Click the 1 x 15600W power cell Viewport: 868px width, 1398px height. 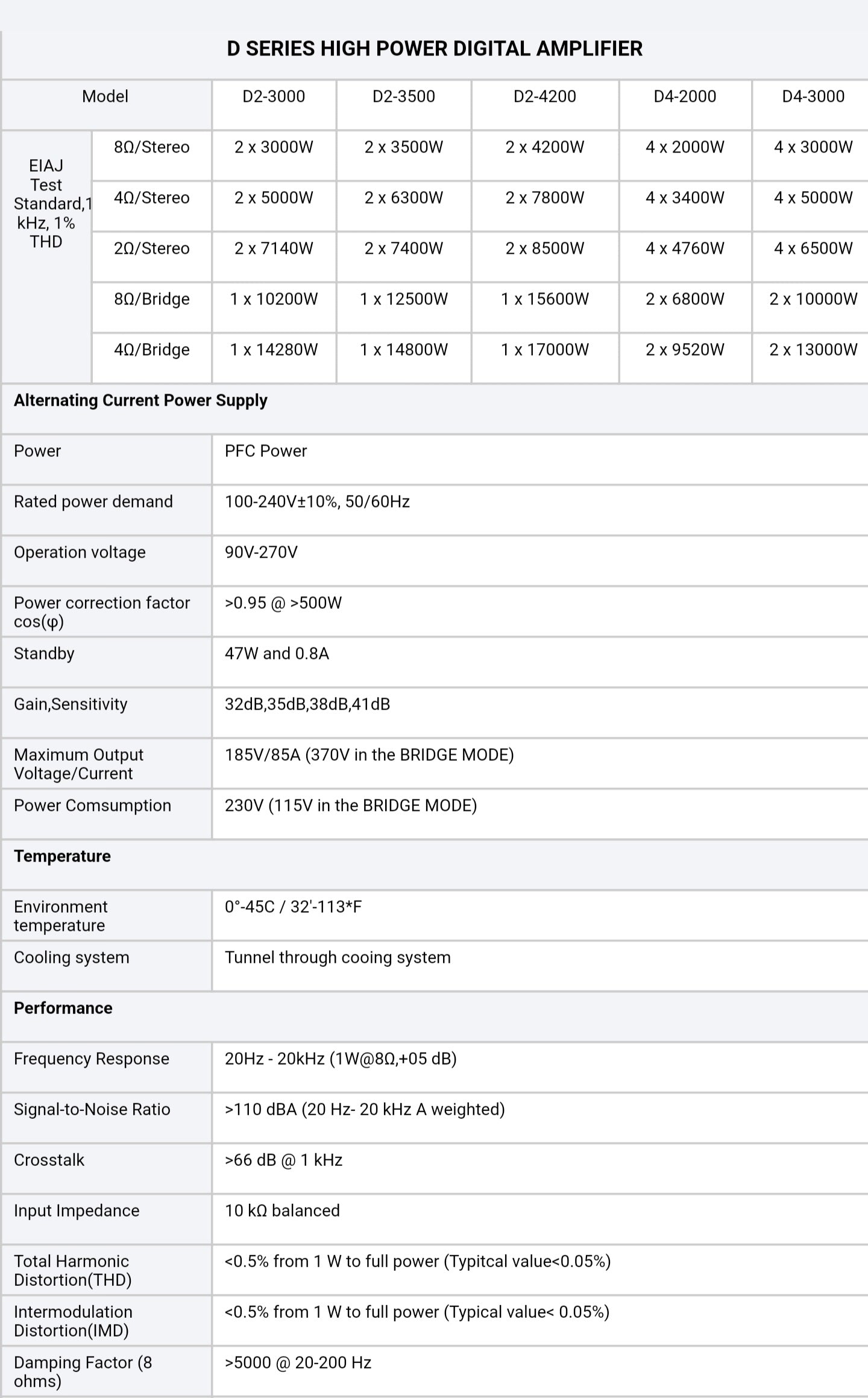tap(544, 299)
